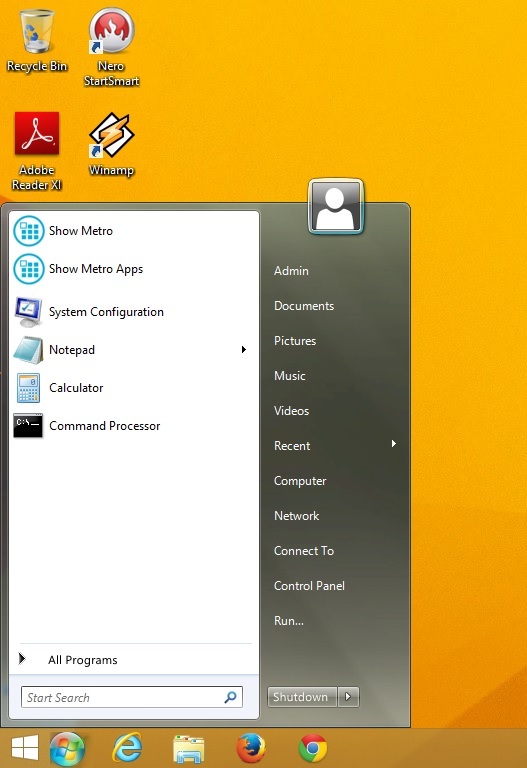Click the System Configuration monitor icon

[28, 312]
